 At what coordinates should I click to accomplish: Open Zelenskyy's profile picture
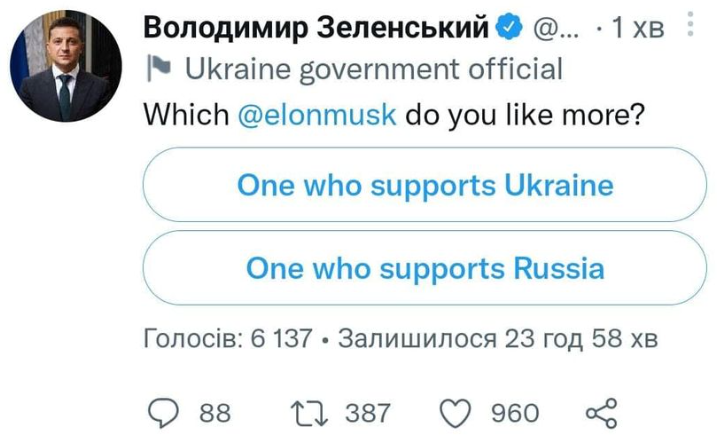[66, 67]
